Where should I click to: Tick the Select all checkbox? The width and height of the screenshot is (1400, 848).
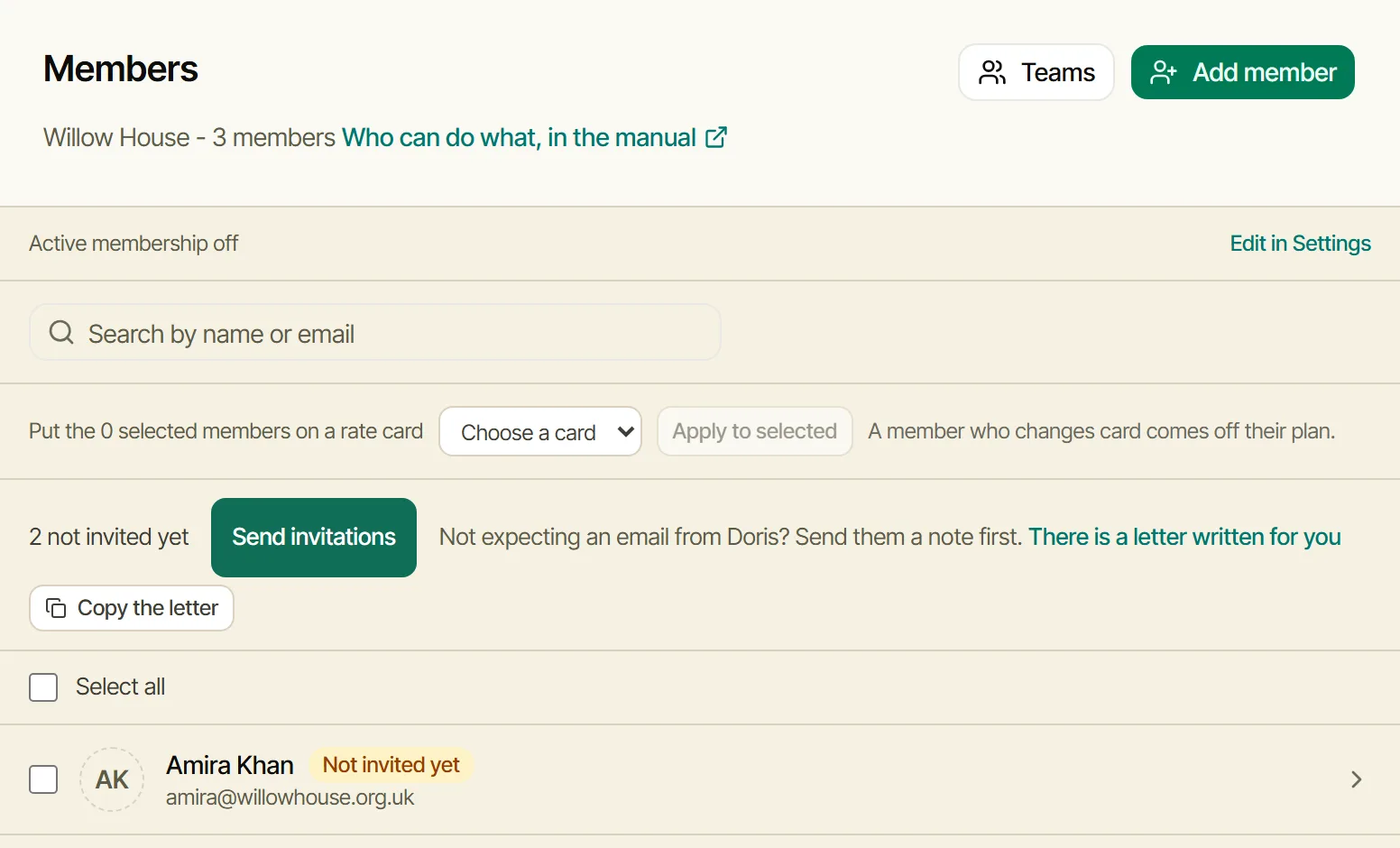(x=43, y=687)
